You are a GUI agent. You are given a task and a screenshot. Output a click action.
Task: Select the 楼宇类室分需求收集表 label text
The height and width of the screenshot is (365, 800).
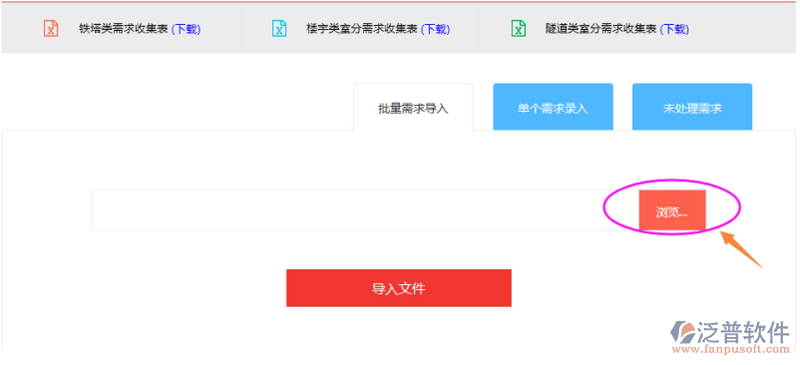tap(362, 29)
